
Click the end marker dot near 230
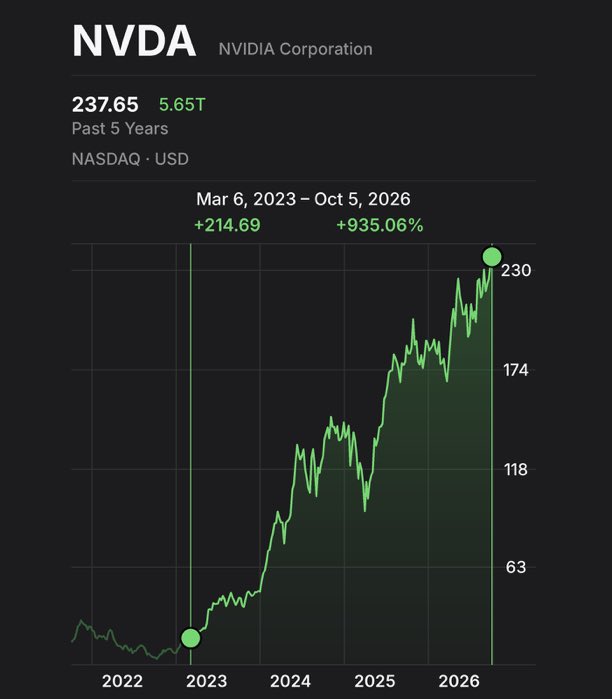[492, 257]
